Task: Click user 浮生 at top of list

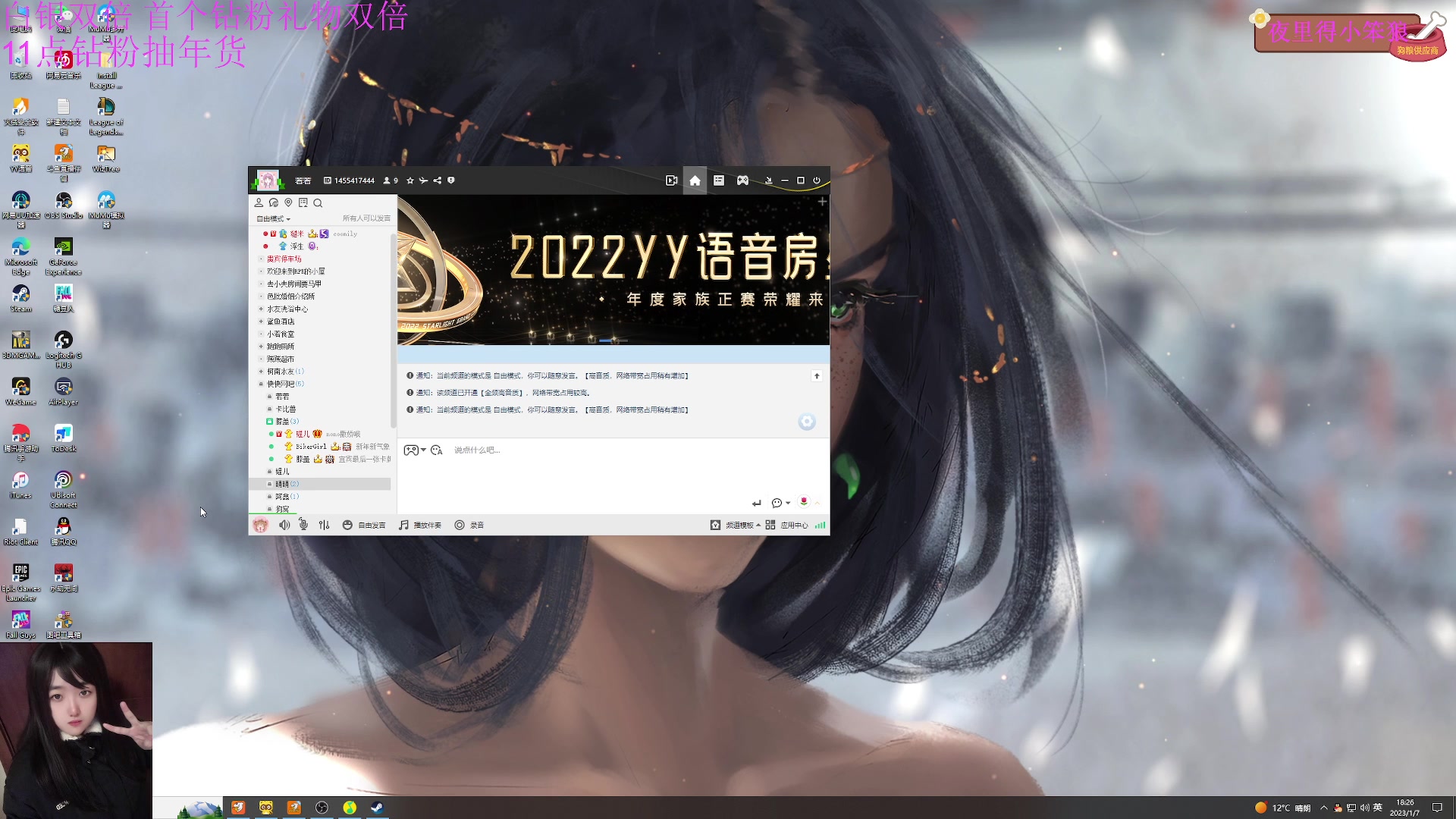Action: [297, 246]
